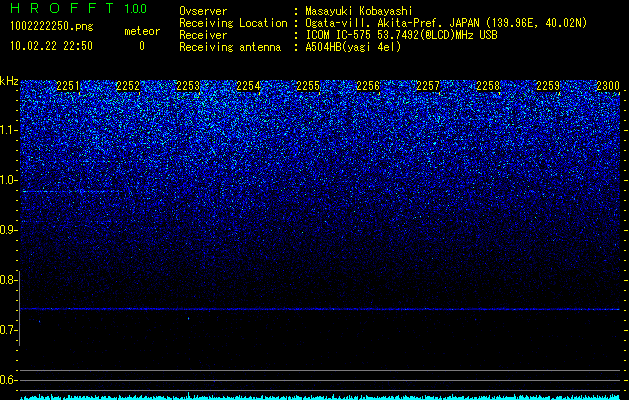Image resolution: width=629 pixels, height=400 pixels.
Task: Click the kHz axis unit label
Action: click(9, 81)
